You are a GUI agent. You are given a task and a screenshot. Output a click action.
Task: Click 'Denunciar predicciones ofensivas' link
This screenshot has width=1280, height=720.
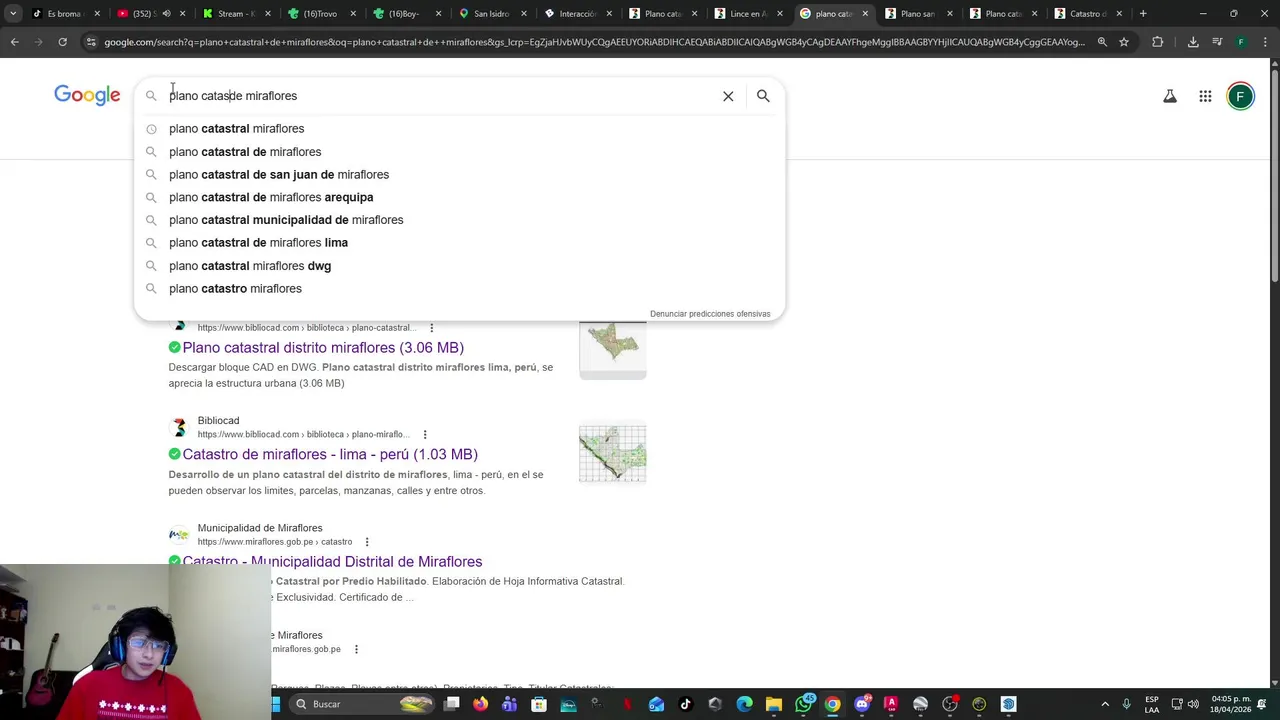[x=710, y=314]
